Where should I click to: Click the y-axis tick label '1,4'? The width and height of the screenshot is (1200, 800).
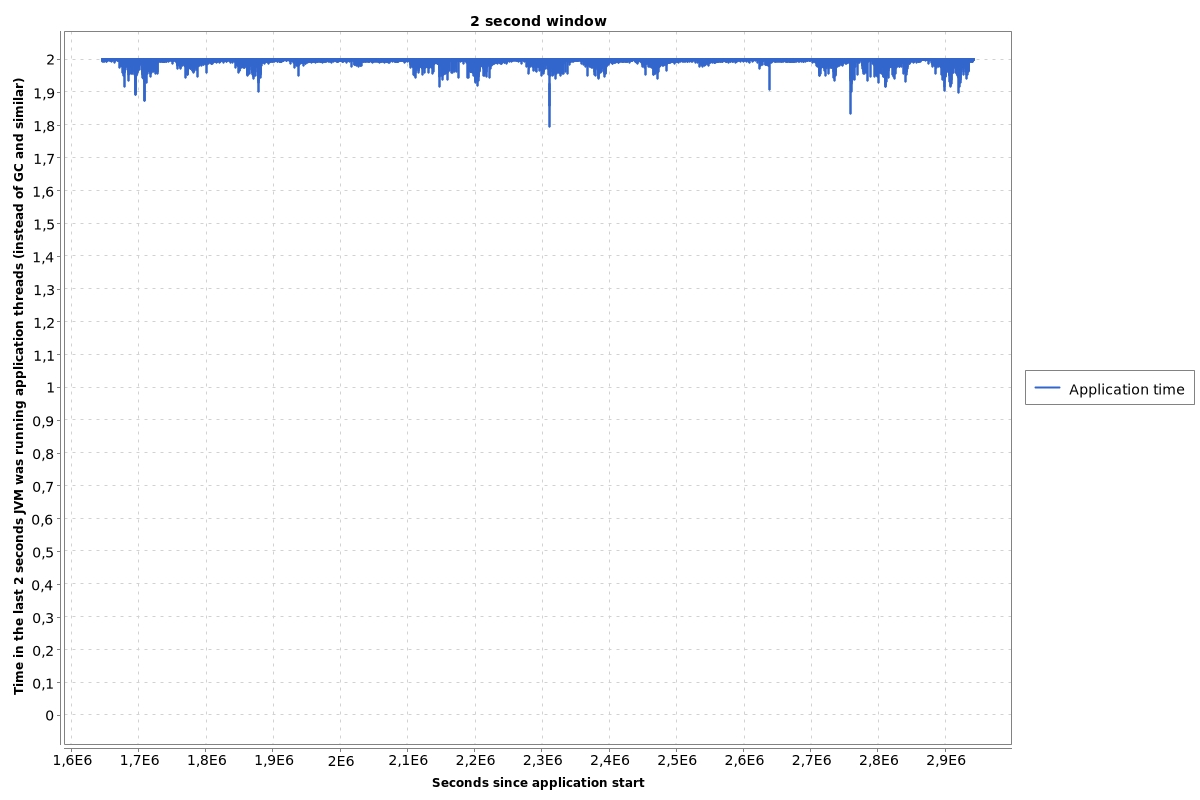coord(45,257)
